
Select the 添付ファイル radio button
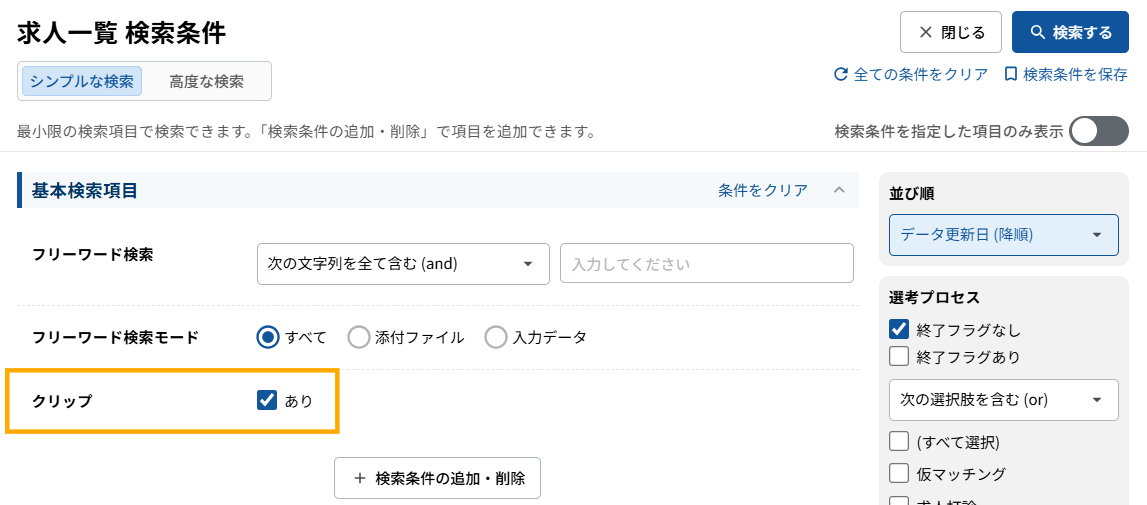tap(359, 337)
